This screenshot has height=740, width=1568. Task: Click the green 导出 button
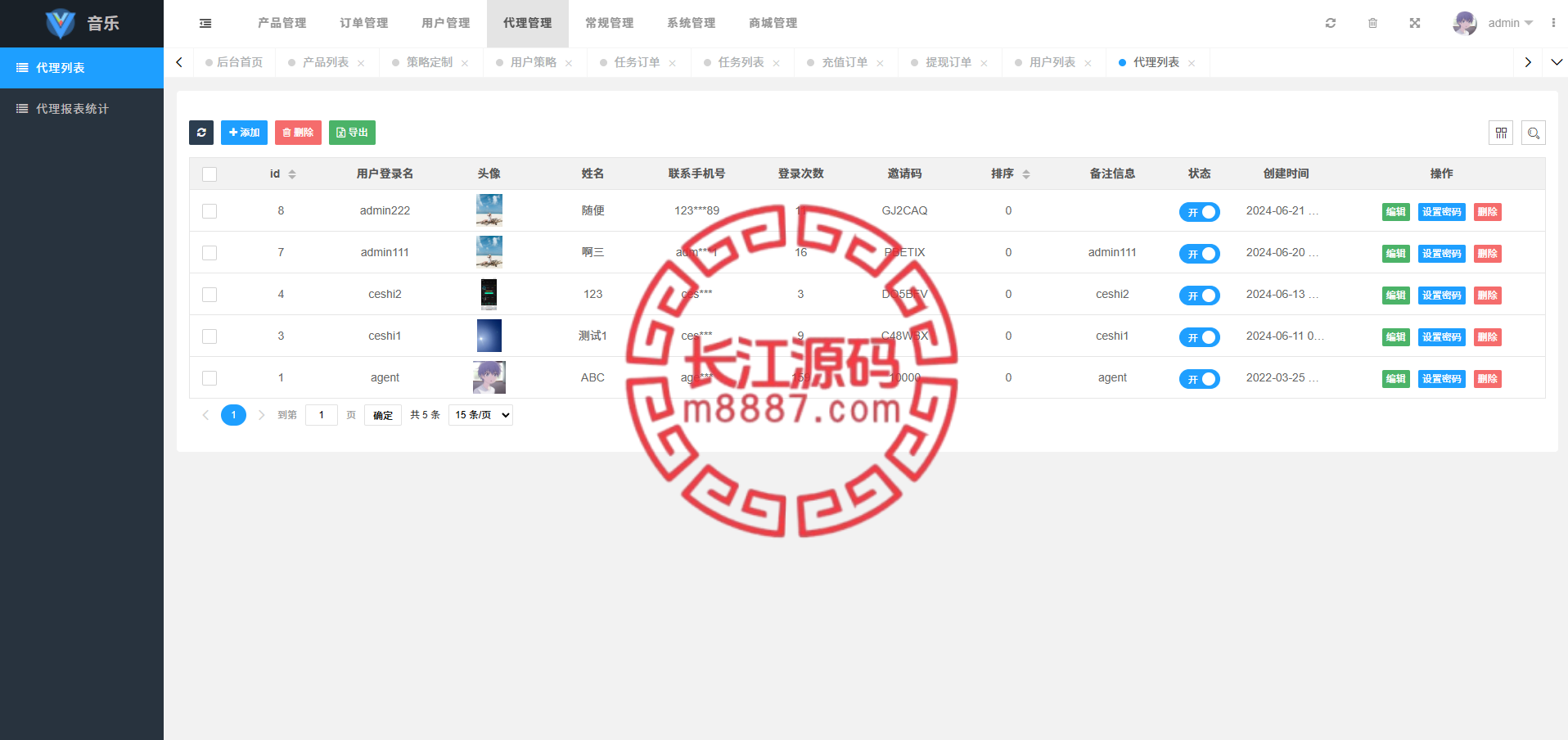tap(352, 133)
